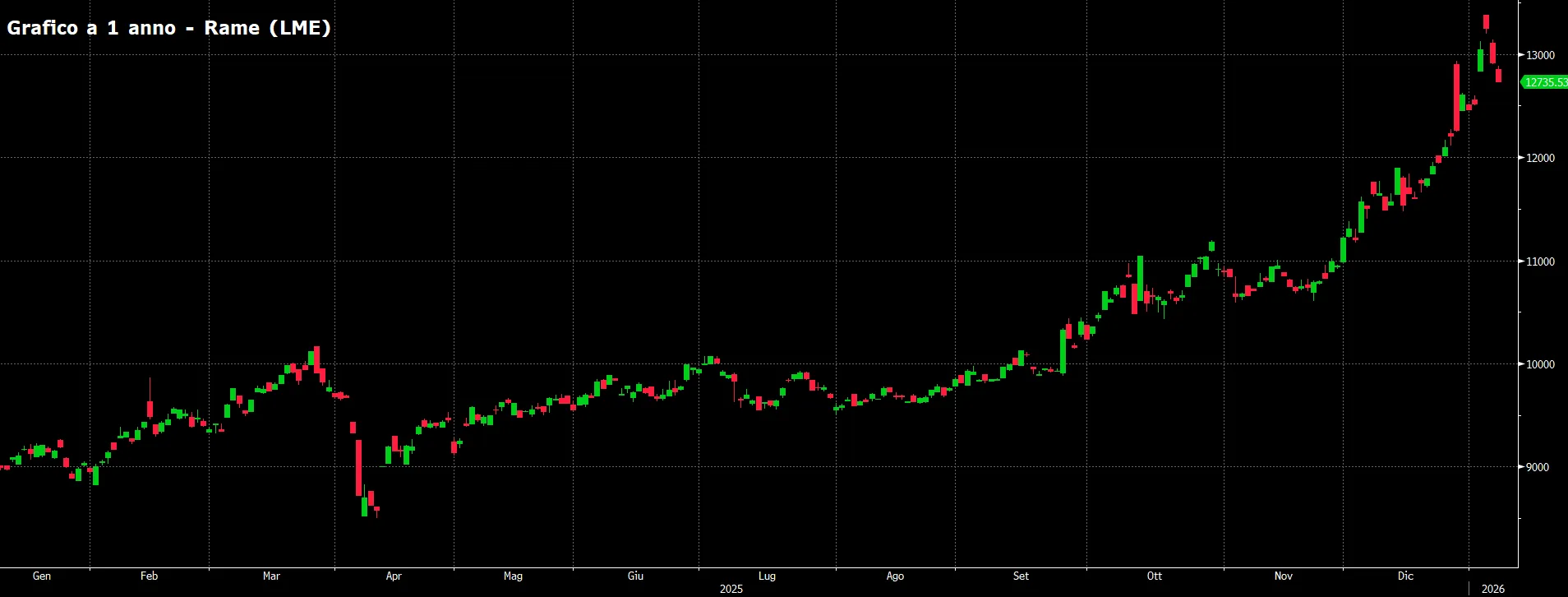Click the 9000 price level on the axis
Viewport: 1568px width, 597px height.
tap(1538, 467)
